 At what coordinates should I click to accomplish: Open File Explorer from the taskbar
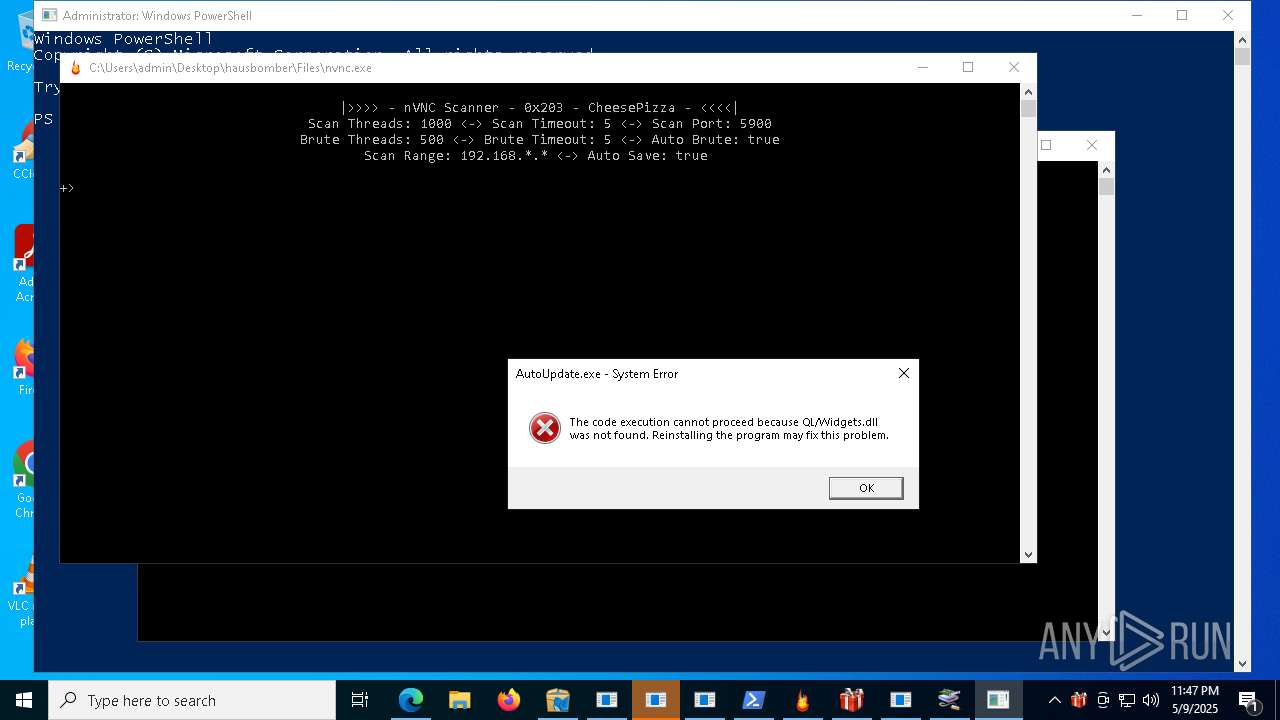pyautogui.click(x=460, y=700)
